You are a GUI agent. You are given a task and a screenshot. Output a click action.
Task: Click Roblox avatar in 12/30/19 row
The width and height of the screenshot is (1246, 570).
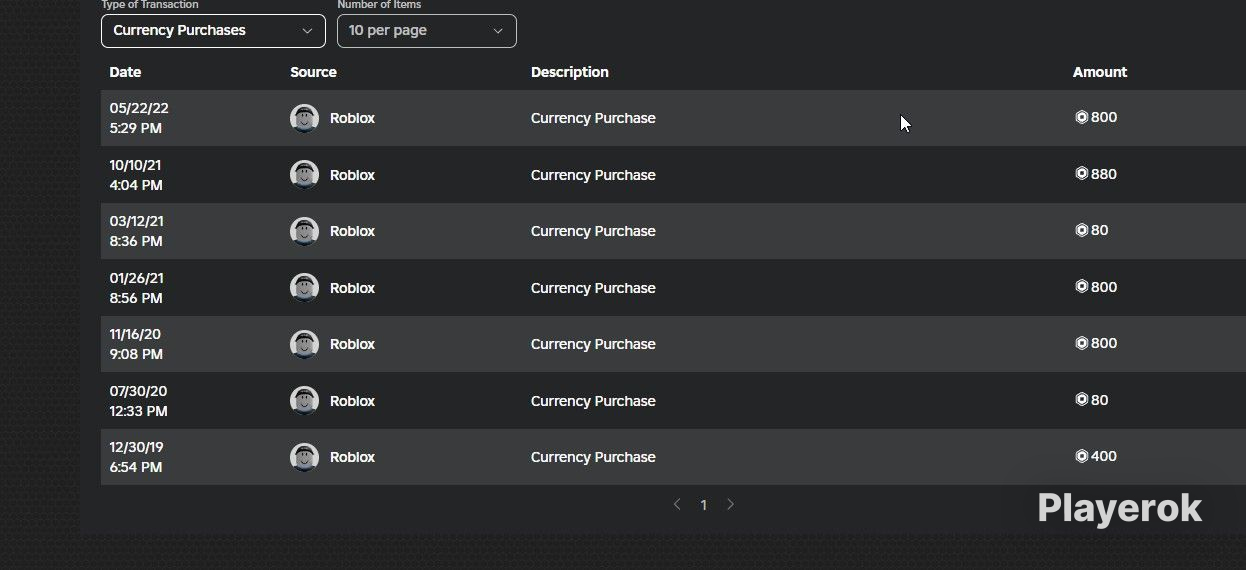coord(304,457)
